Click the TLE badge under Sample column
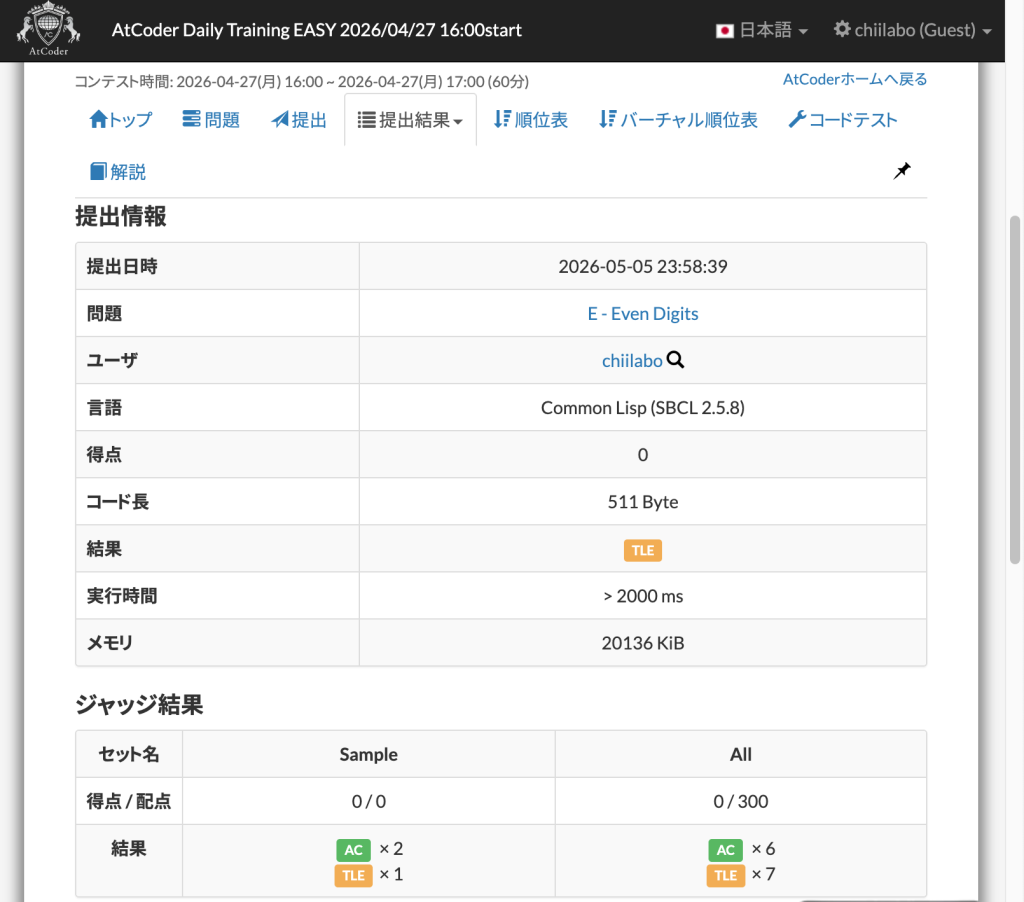Image resolution: width=1024 pixels, height=902 pixels. pyautogui.click(x=353, y=875)
